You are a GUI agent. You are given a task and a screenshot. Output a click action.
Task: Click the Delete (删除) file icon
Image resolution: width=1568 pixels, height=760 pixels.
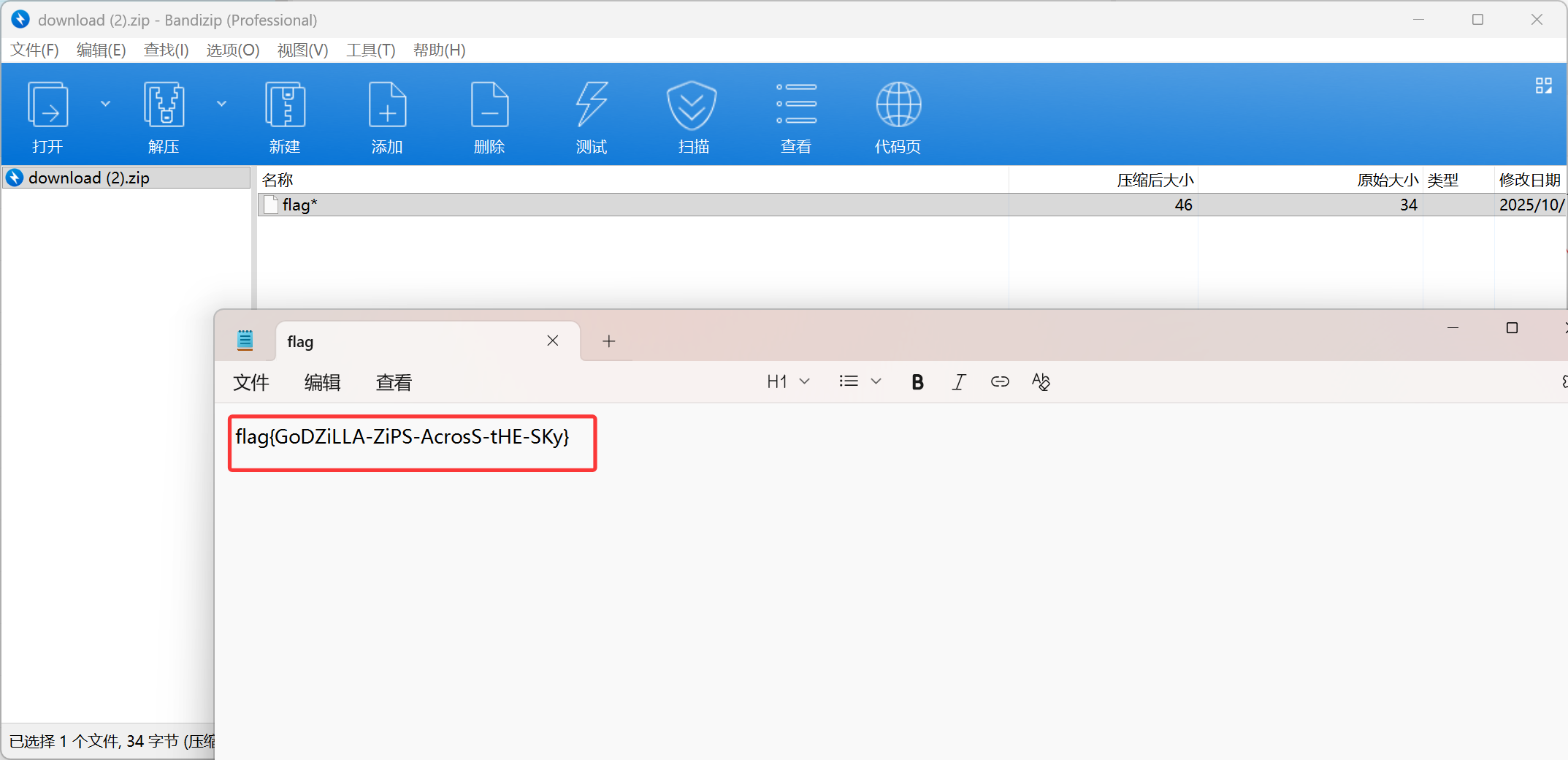click(489, 104)
